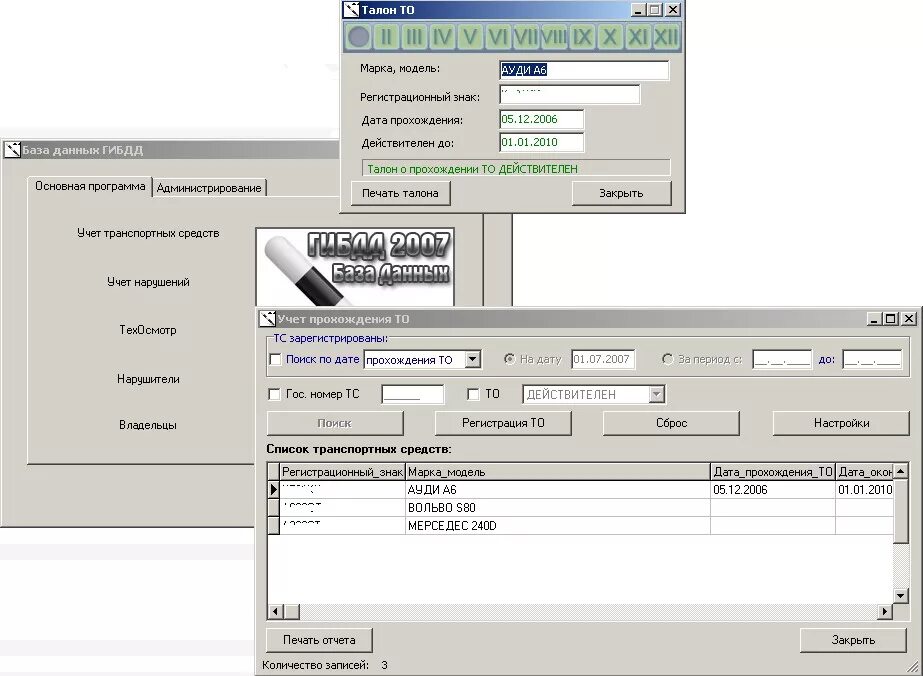Open Учет нарушений section

[x=148, y=282]
